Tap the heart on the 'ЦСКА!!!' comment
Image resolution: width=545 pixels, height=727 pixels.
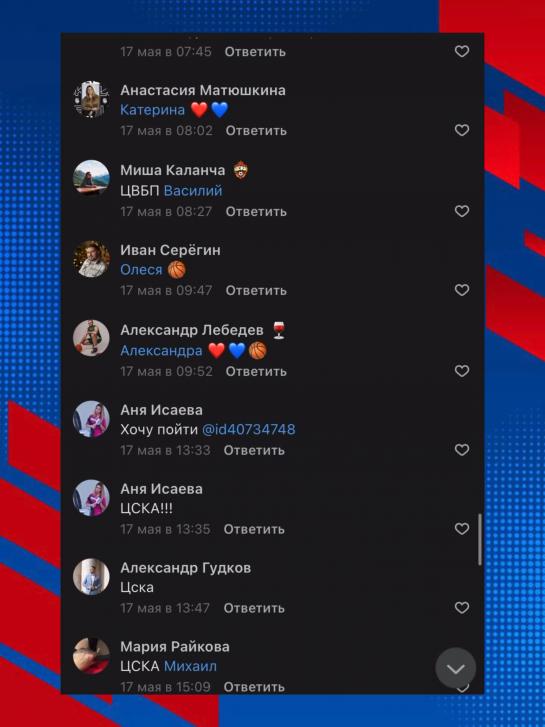tap(462, 529)
